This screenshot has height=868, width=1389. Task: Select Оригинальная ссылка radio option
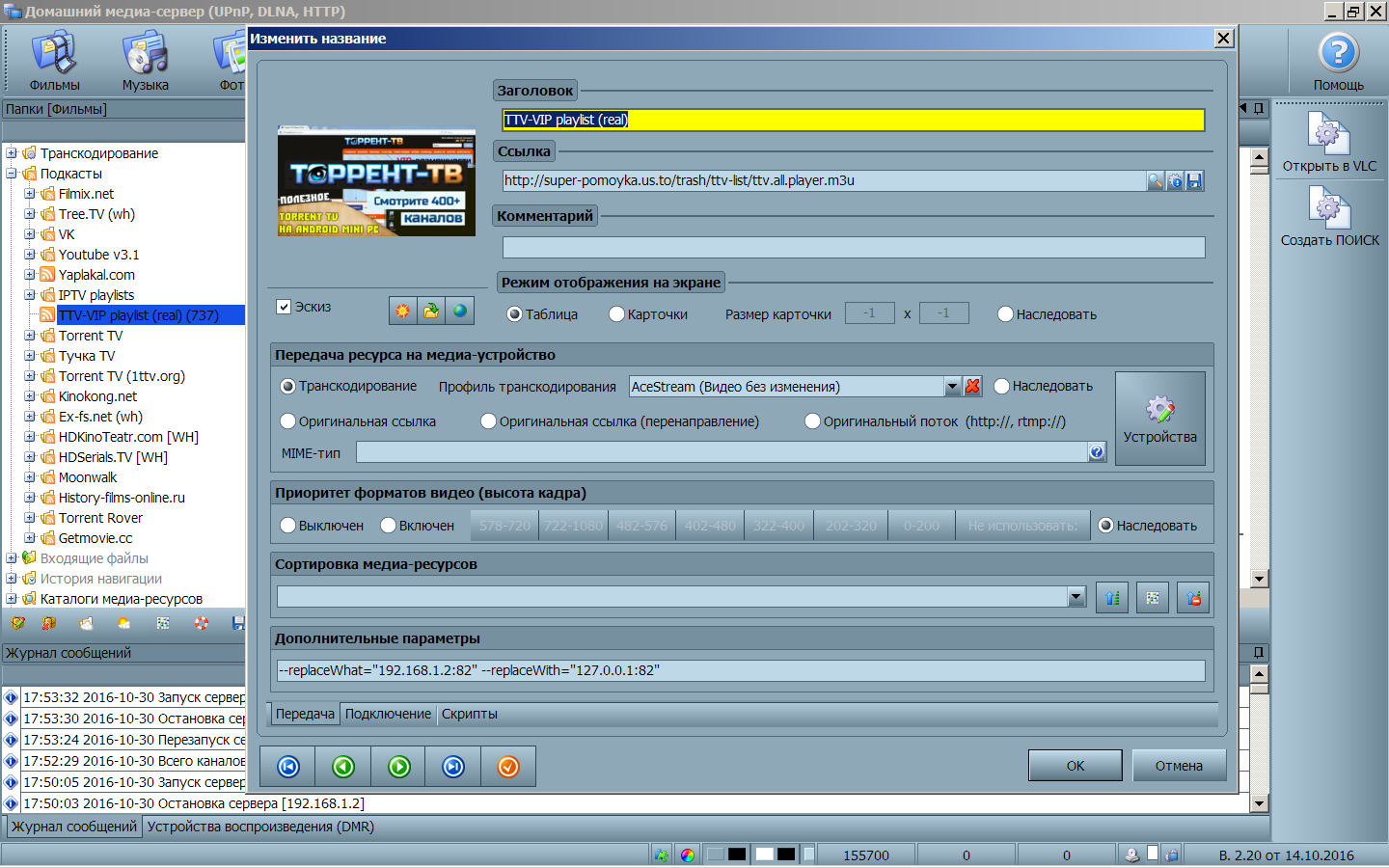[287, 421]
